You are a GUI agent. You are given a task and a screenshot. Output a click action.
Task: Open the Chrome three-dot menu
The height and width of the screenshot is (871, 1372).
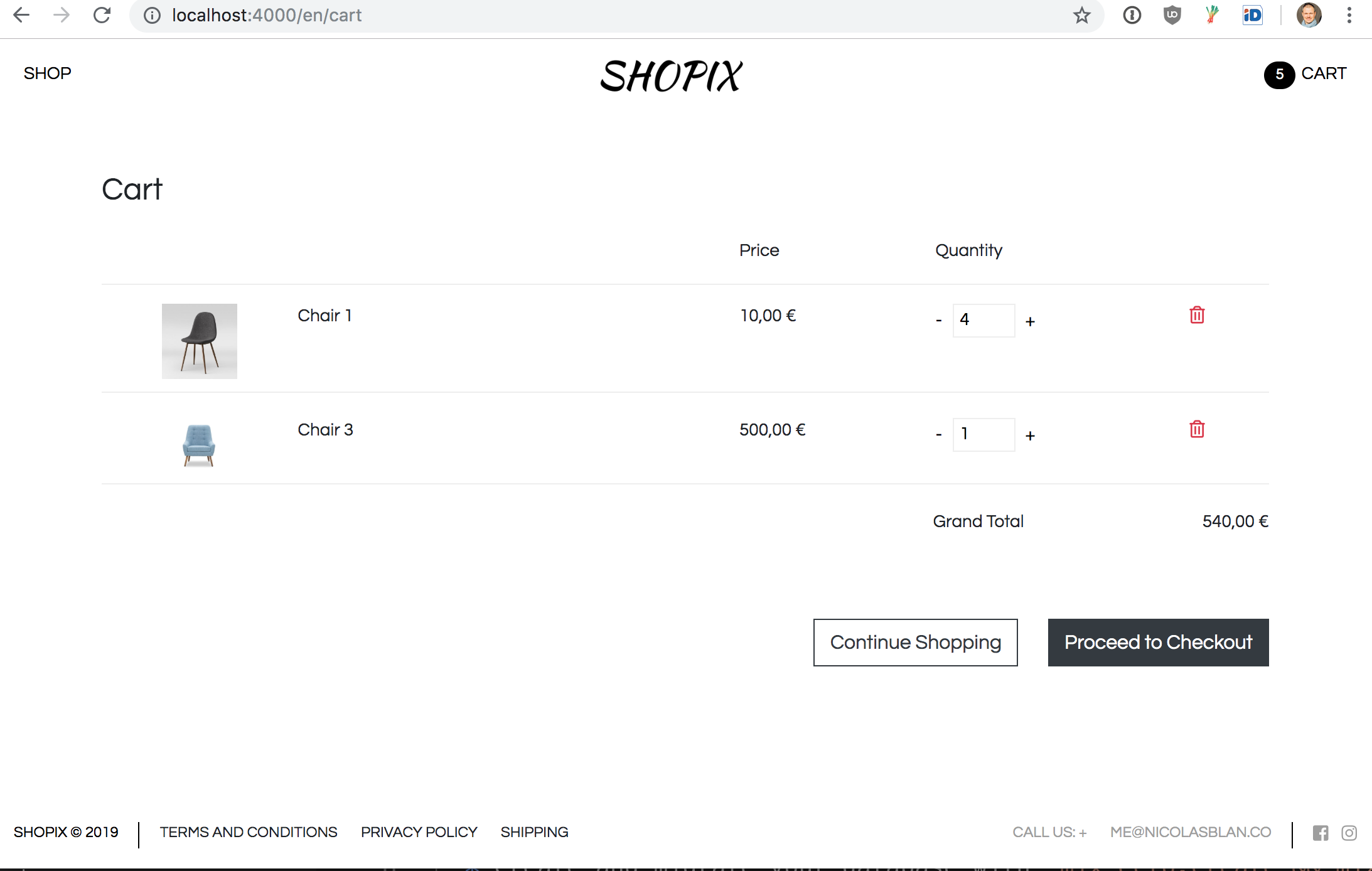pyautogui.click(x=1349, y=15)
